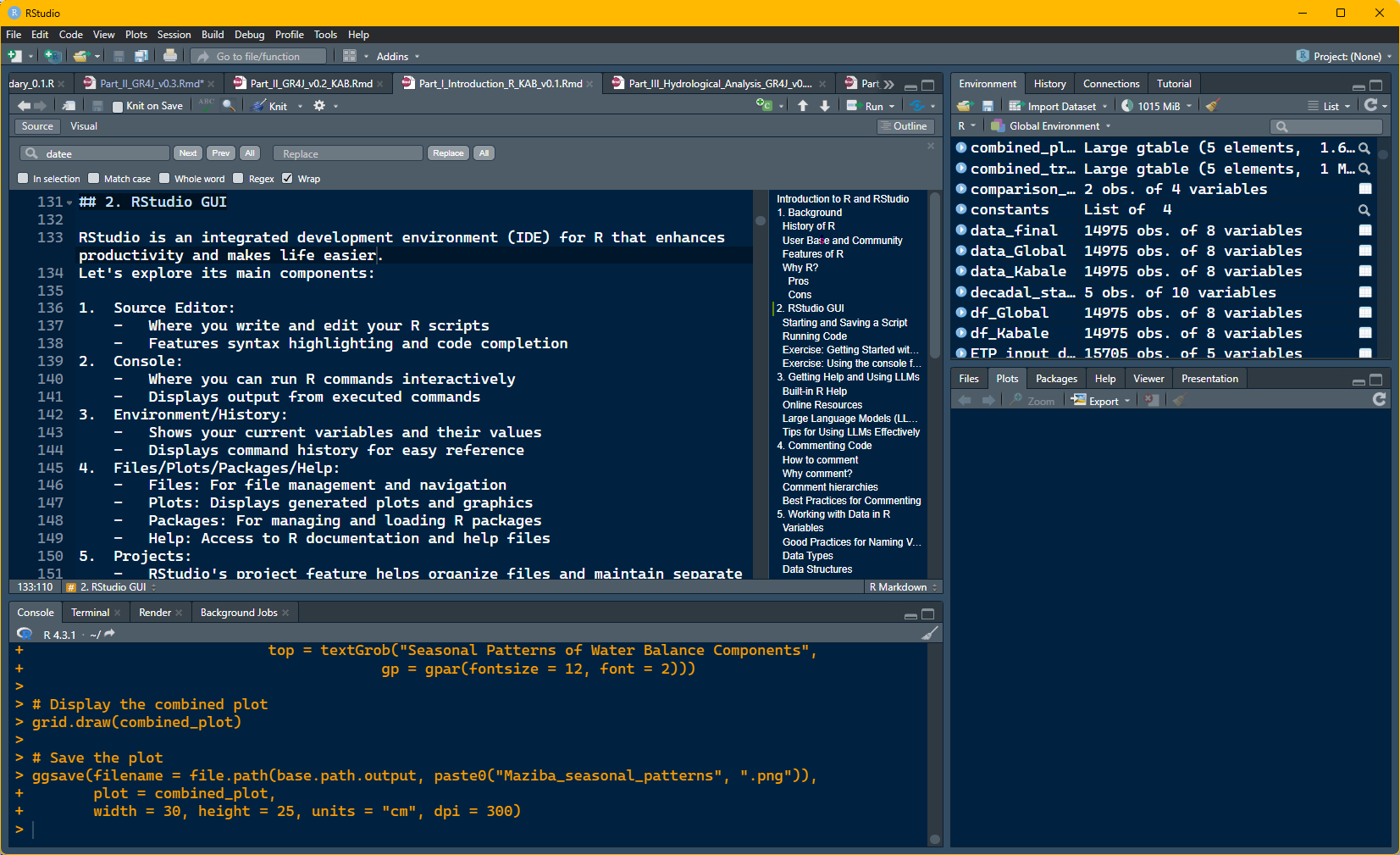Screen dimensions: 1400x855
Task: Click the Replace text input field
Action: [x=348, y=153]
